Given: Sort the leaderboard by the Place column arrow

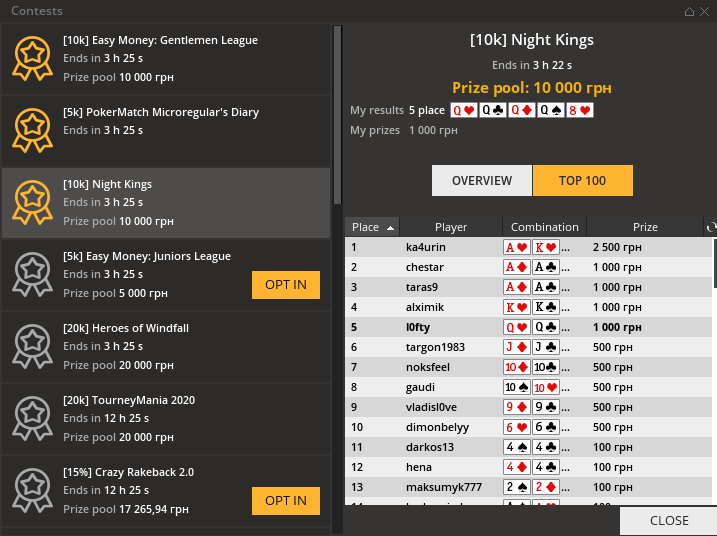Looking at the screenshot, I should click(390, 228).
